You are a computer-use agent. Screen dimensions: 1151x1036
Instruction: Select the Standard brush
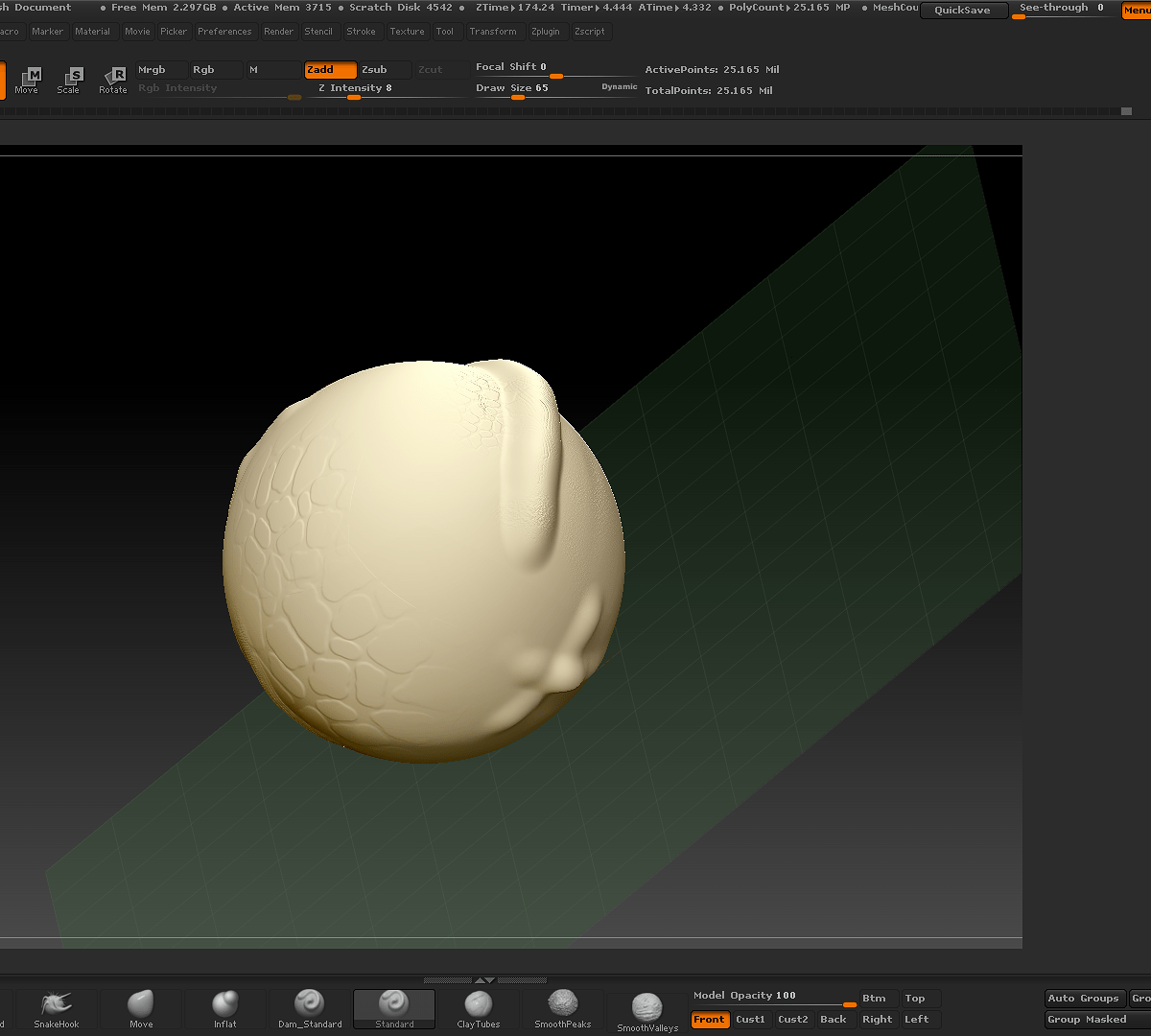[394, 1009]
